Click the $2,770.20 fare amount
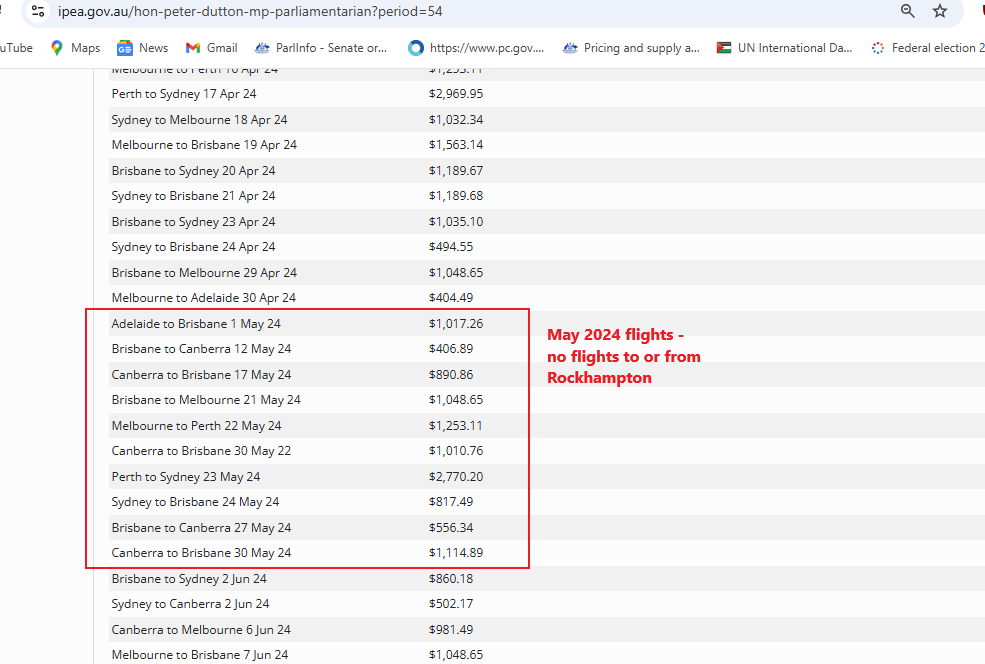The width and height of the screenshot is (985, 664). tap(456, 476)
